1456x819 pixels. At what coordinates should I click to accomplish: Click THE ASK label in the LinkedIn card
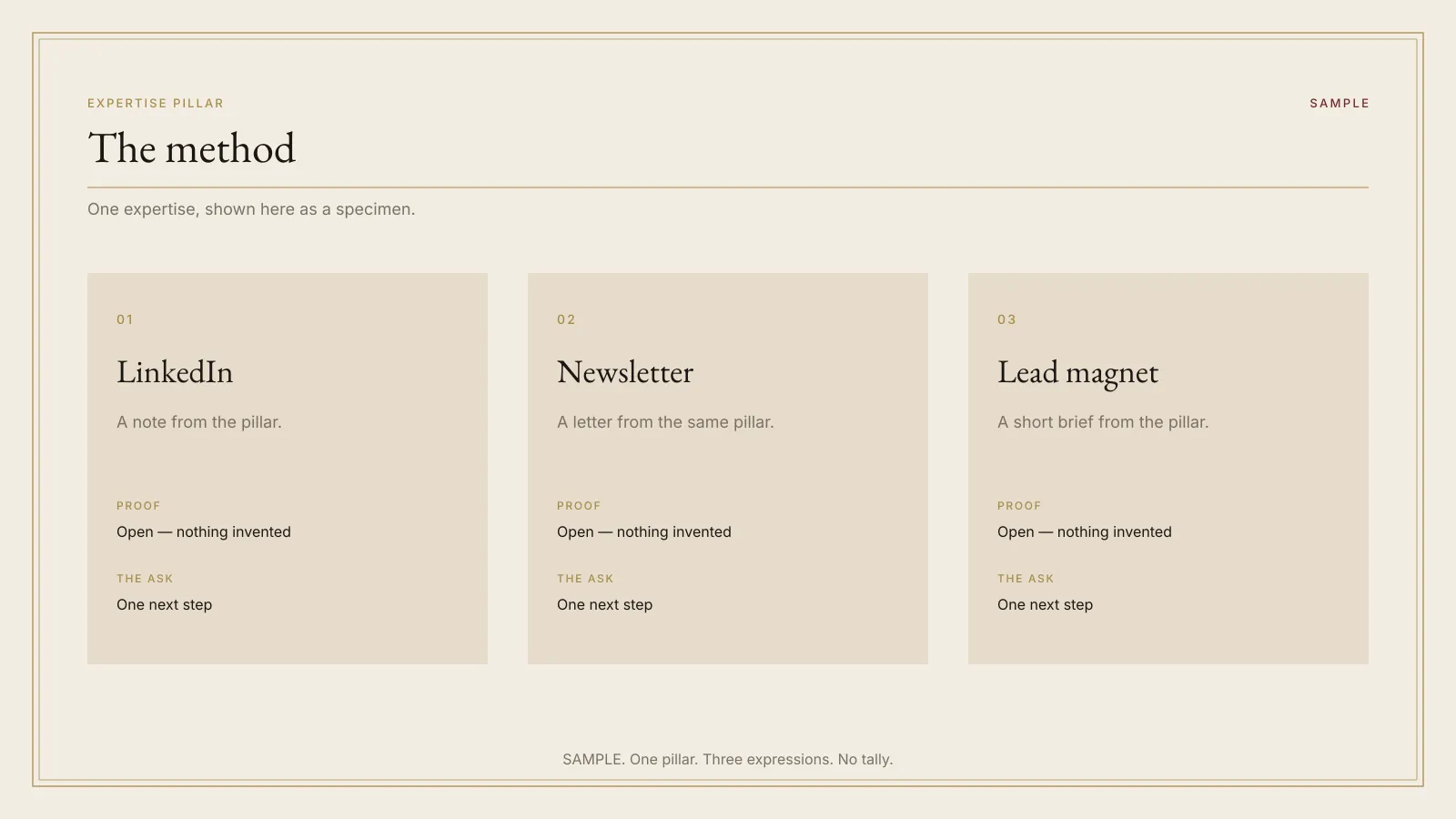coord(145,579)
